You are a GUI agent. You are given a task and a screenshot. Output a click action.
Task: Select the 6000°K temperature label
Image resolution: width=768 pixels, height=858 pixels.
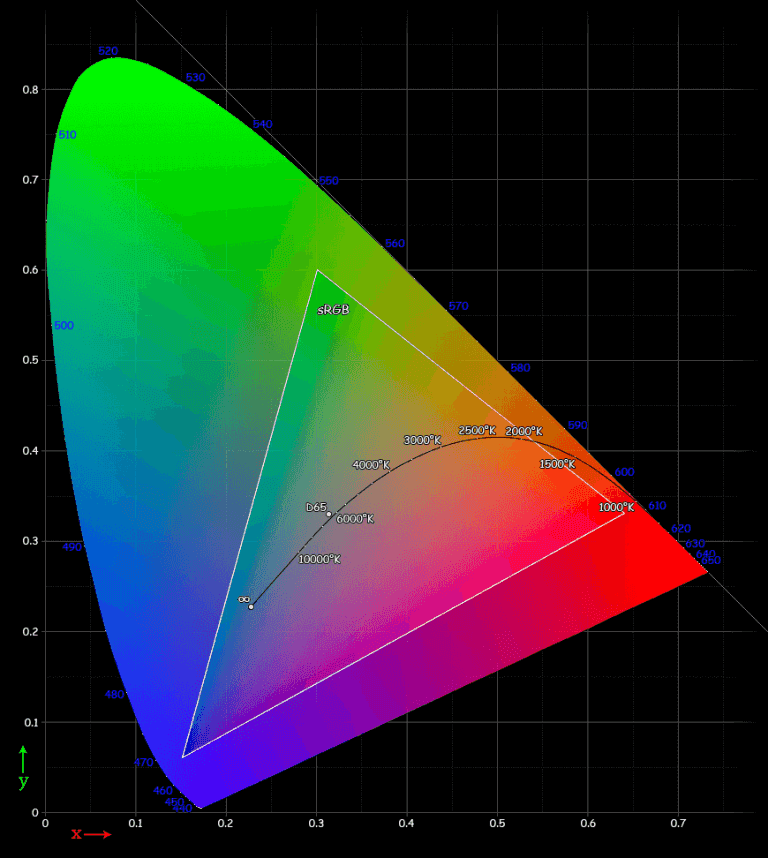[x=354, y=519]
